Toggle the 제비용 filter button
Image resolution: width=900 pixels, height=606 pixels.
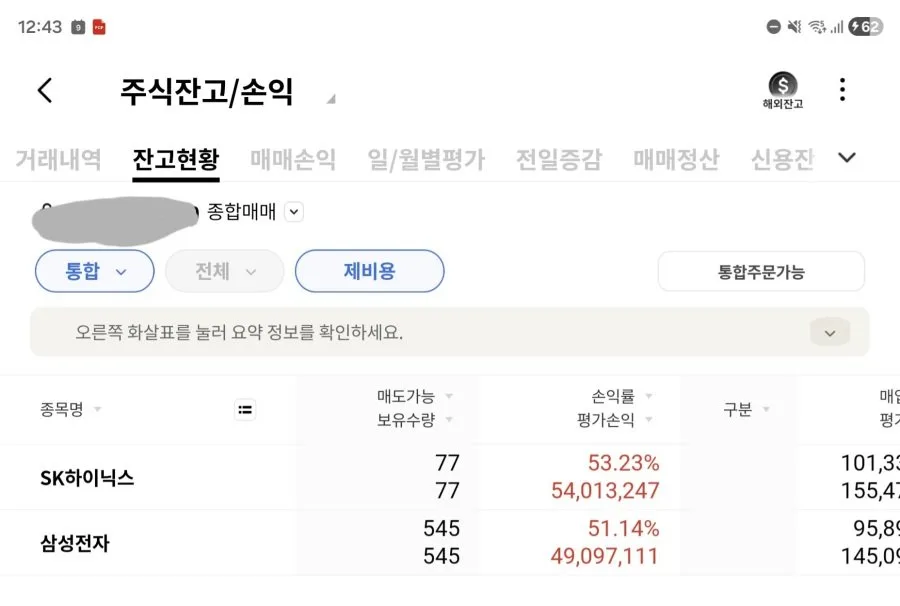click(370, 271)
